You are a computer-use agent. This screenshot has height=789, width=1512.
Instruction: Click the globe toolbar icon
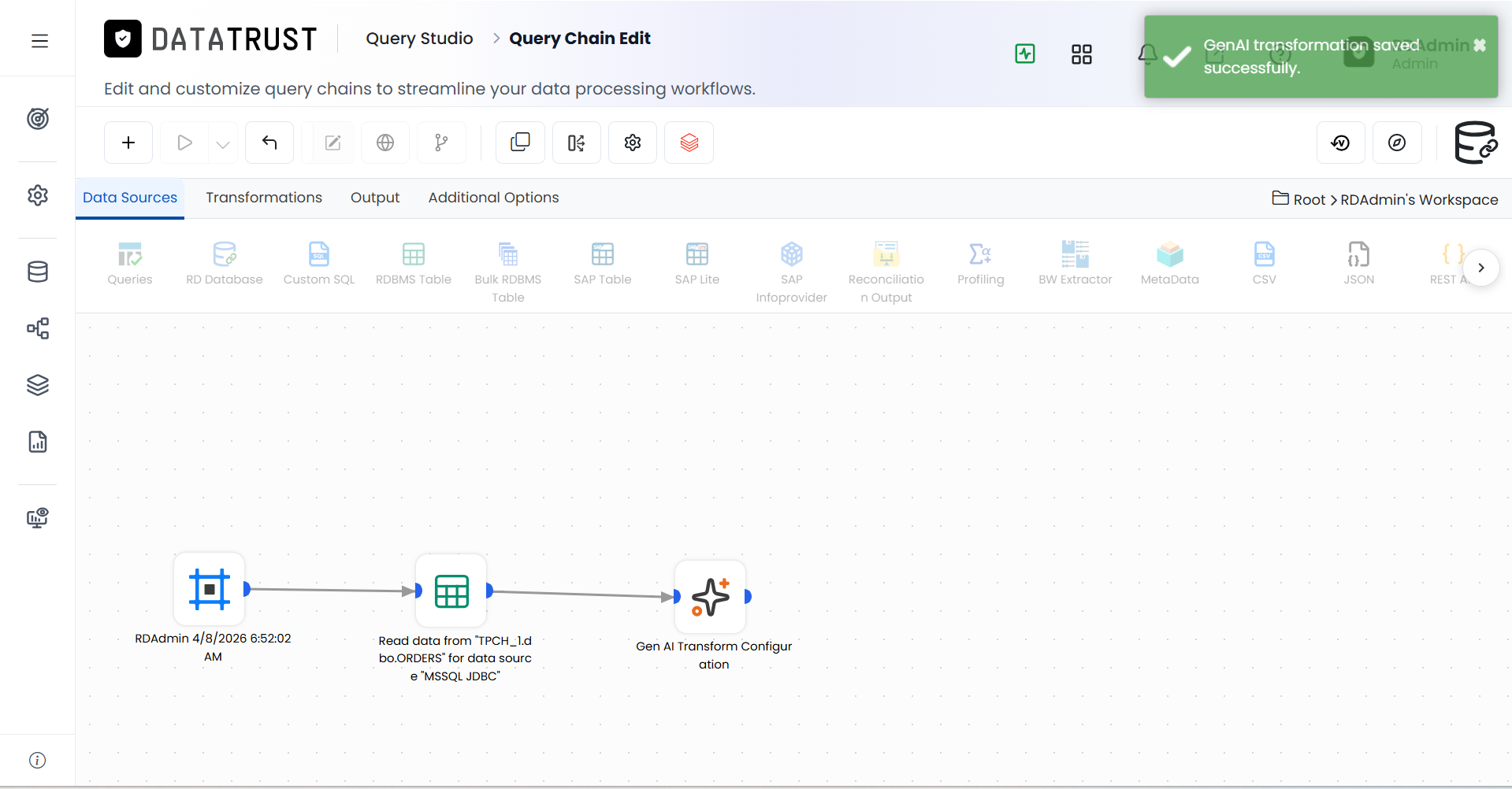pos(385,143)
